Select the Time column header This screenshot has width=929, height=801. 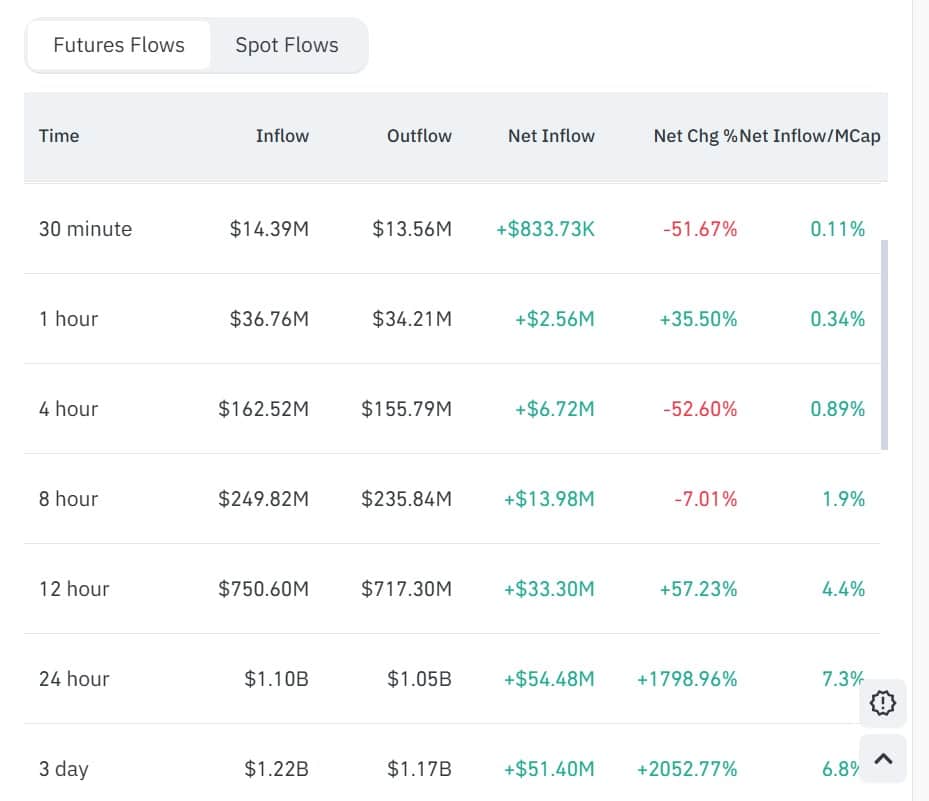coord(59,135)
